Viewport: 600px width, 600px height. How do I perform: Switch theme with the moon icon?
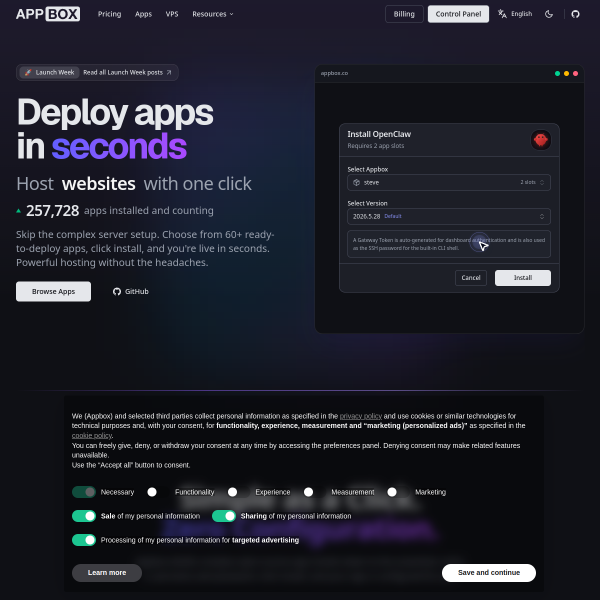point(549,14)
